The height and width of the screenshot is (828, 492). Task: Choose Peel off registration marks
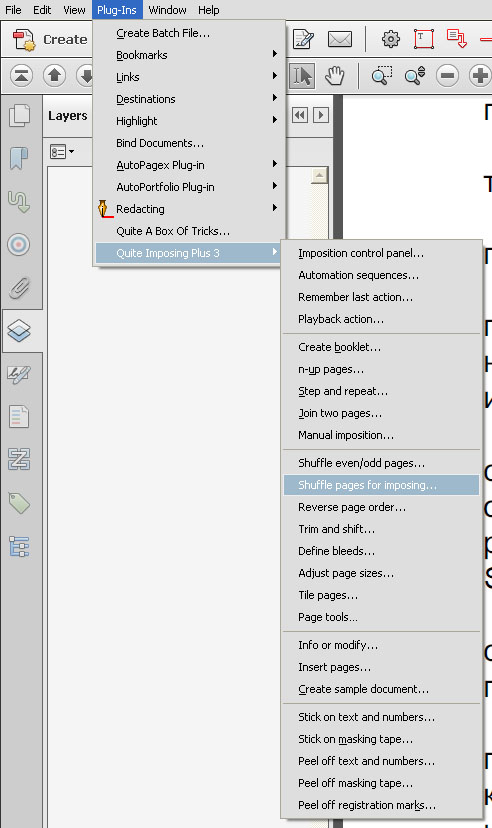tap(381, 805)
